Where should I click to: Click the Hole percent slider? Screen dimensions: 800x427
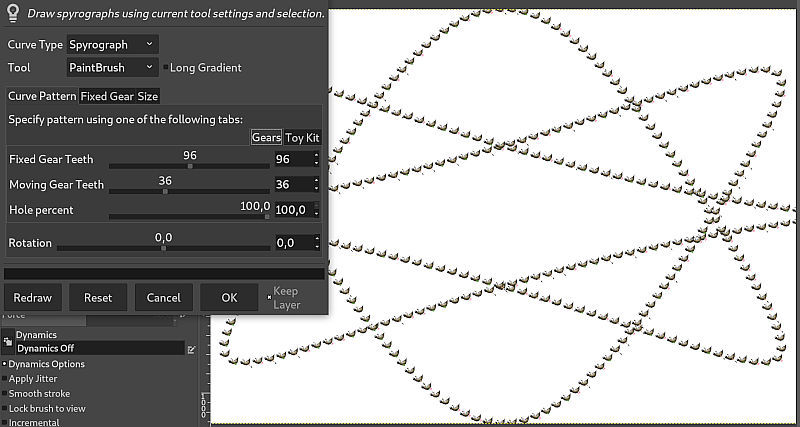click(189, 216)
